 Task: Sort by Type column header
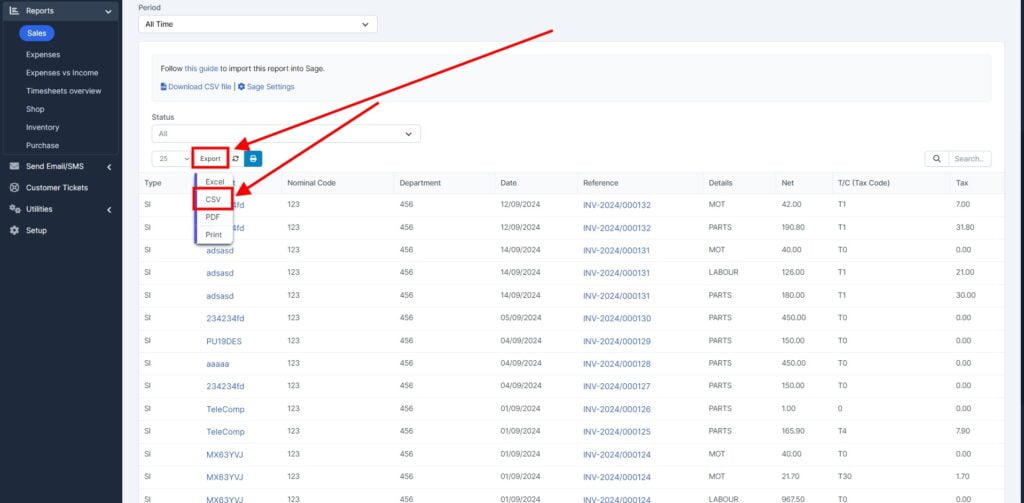tap(153, 183)
